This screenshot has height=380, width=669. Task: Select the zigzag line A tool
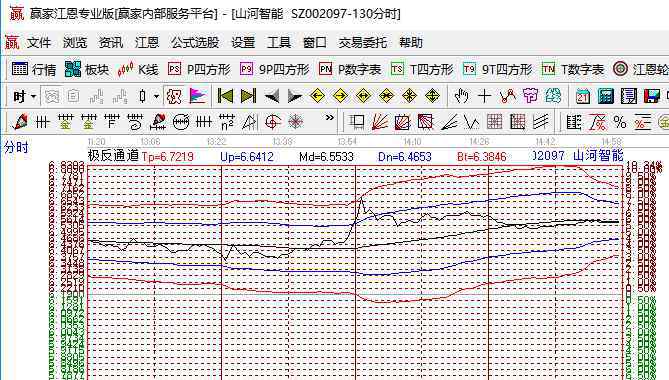coord(508,96)
